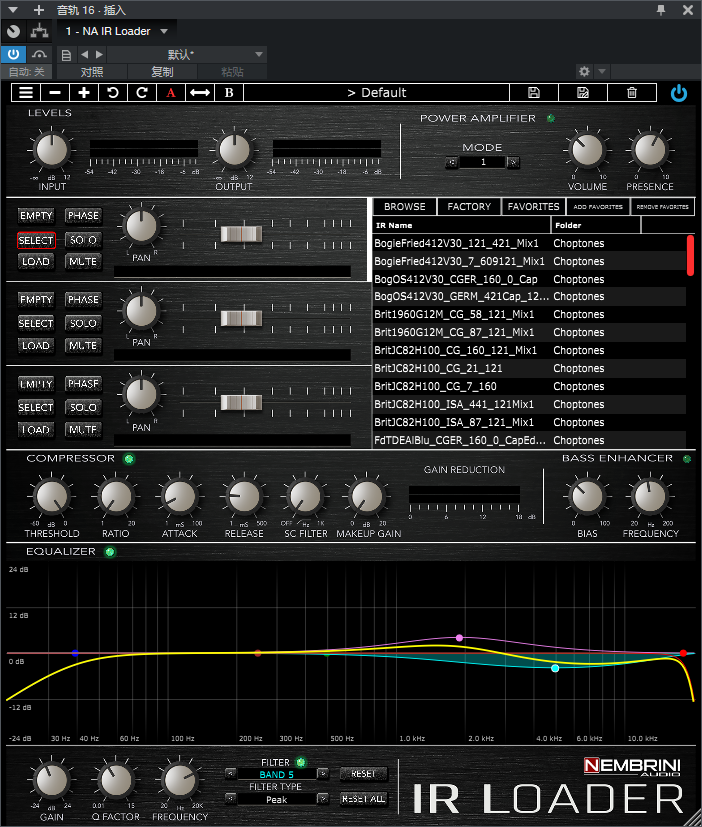Click the INPUT level knob

point(52,149)
